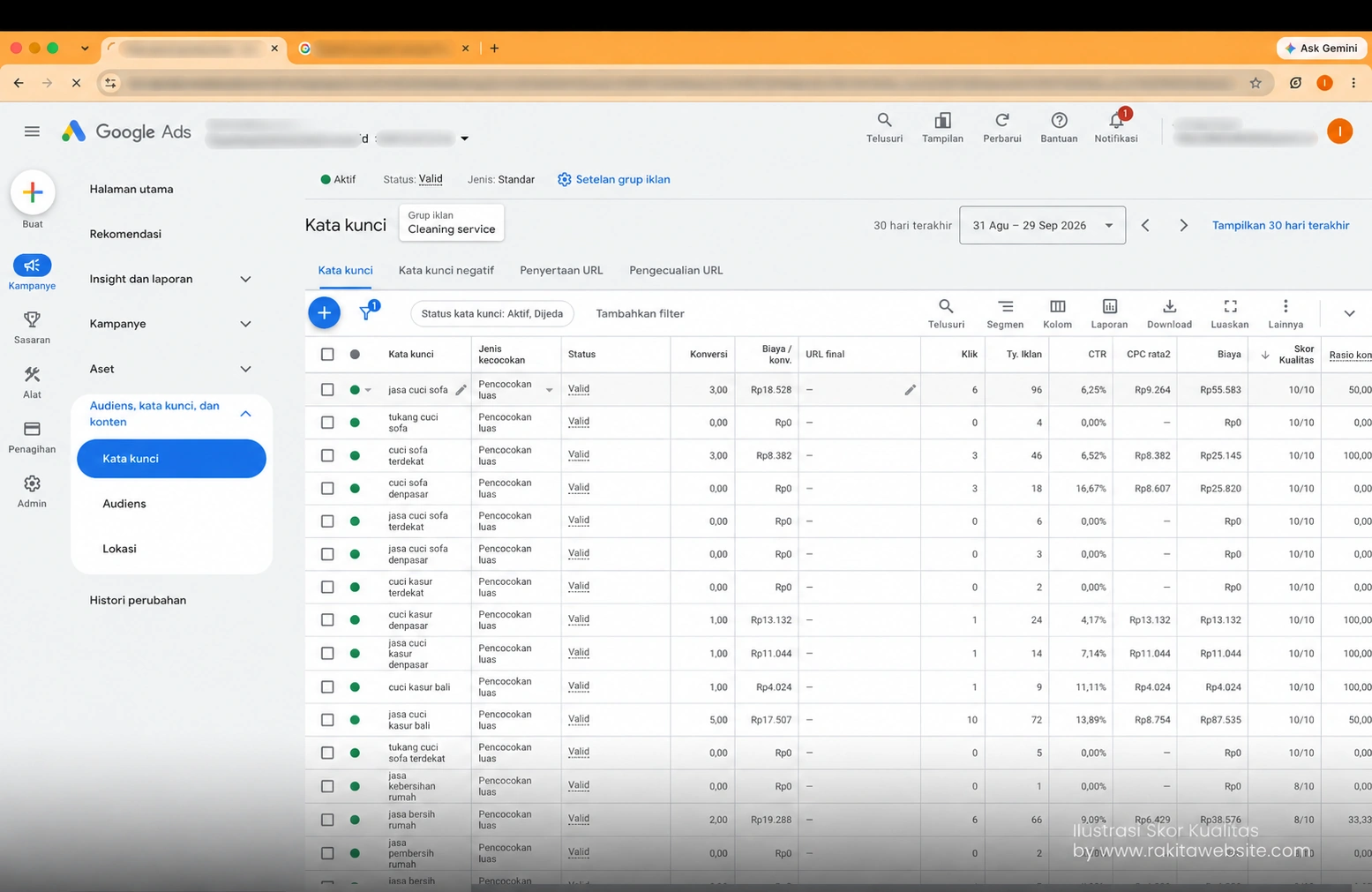Switch to Penyertaan URL tab

coord(561,270)
